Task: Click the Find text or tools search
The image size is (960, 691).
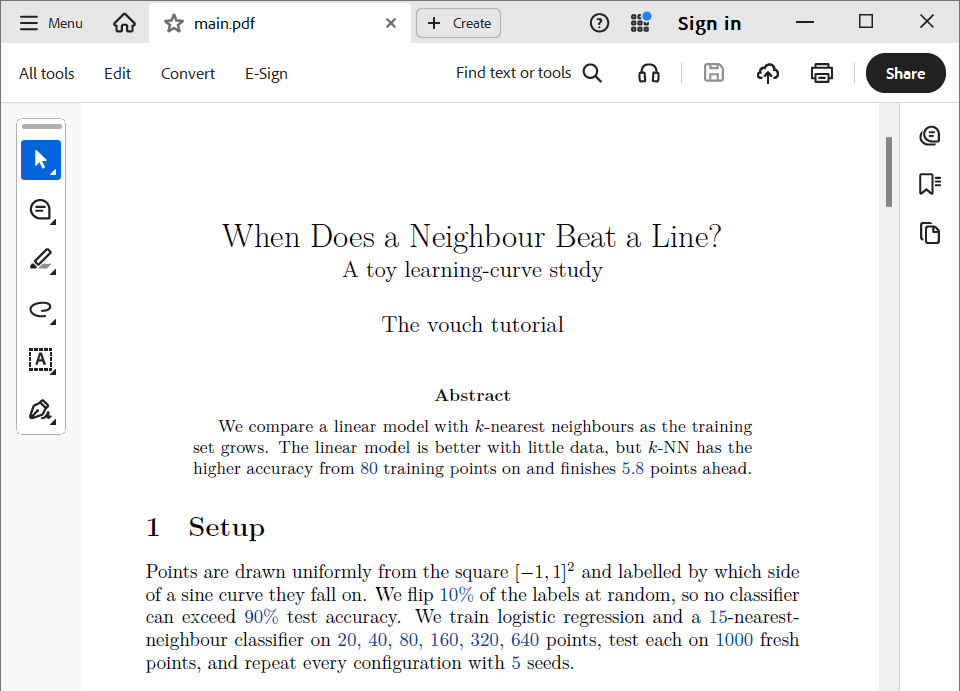Action: pos(514,73)
